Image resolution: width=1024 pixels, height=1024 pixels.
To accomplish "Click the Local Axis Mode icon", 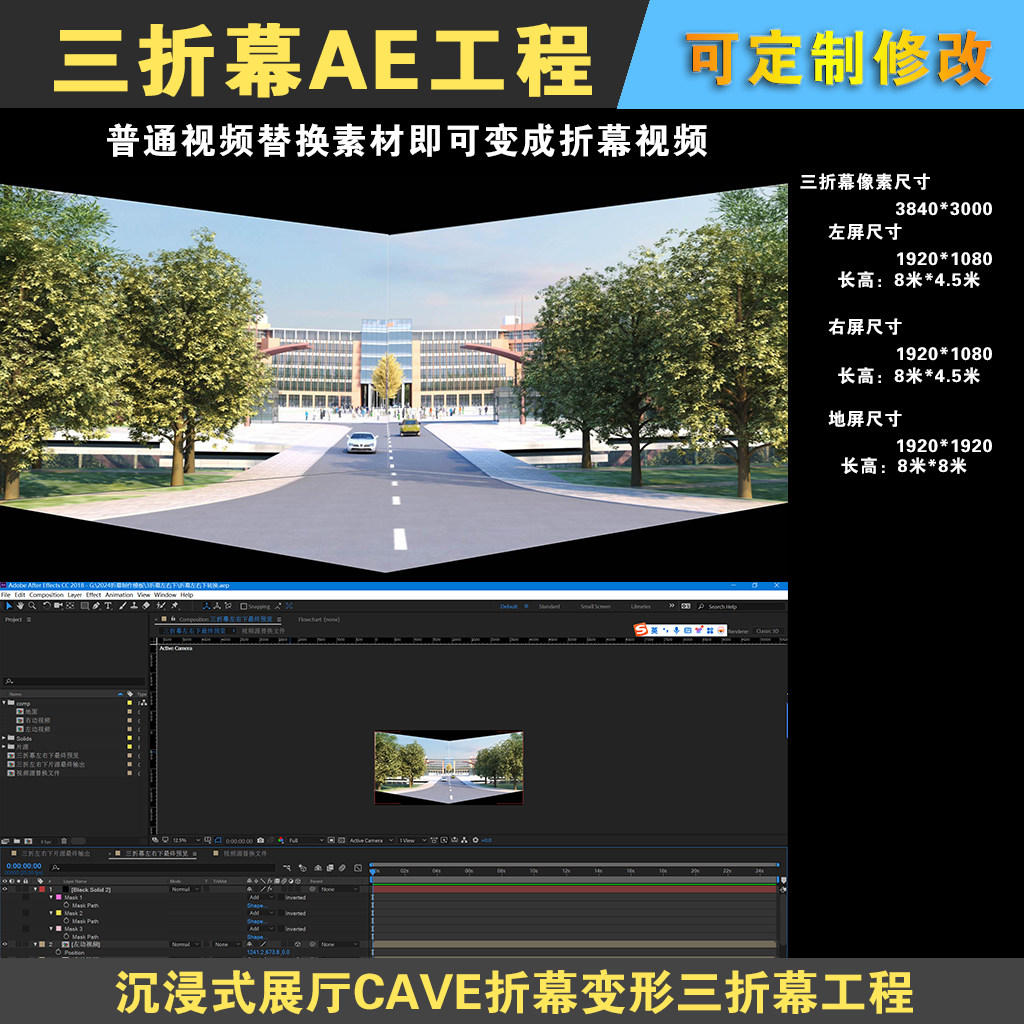I will (206, 606).
